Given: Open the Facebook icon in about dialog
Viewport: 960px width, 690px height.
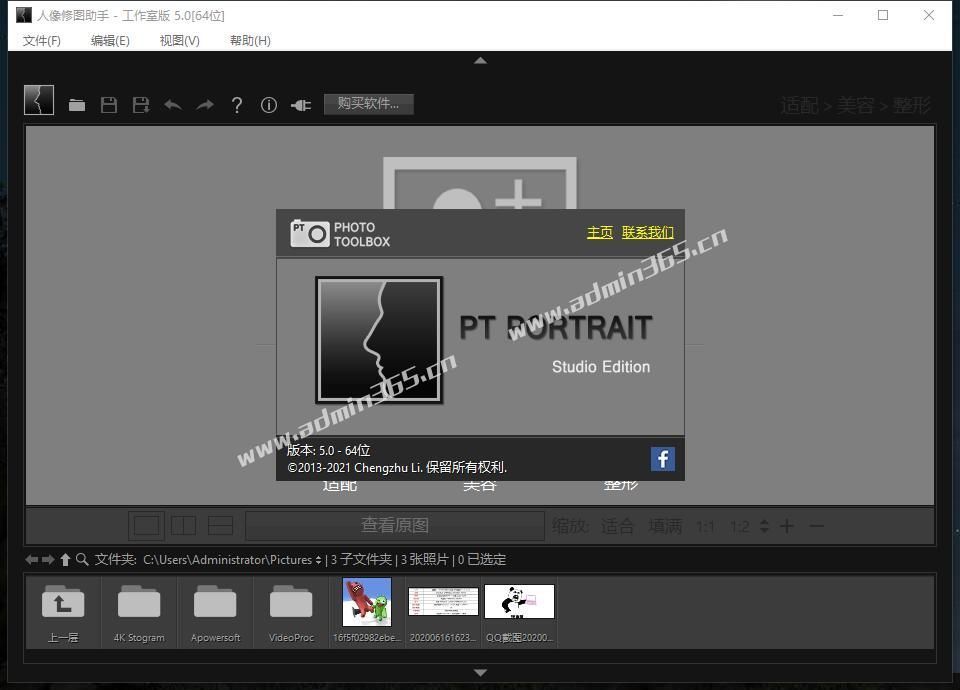Looking at the screenshot, I should [662, 459].
